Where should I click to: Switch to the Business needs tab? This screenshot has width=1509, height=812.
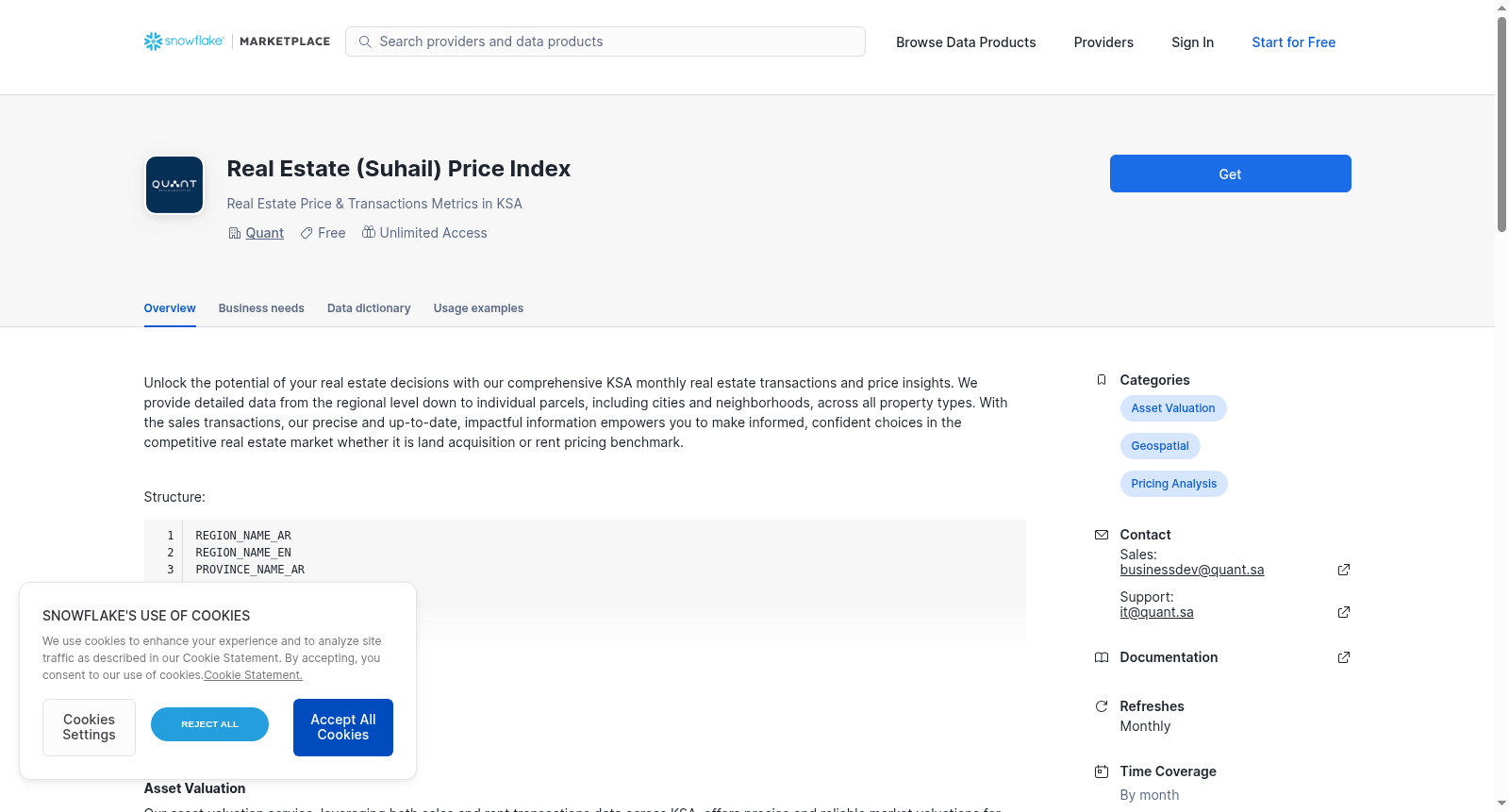[261, 308]
